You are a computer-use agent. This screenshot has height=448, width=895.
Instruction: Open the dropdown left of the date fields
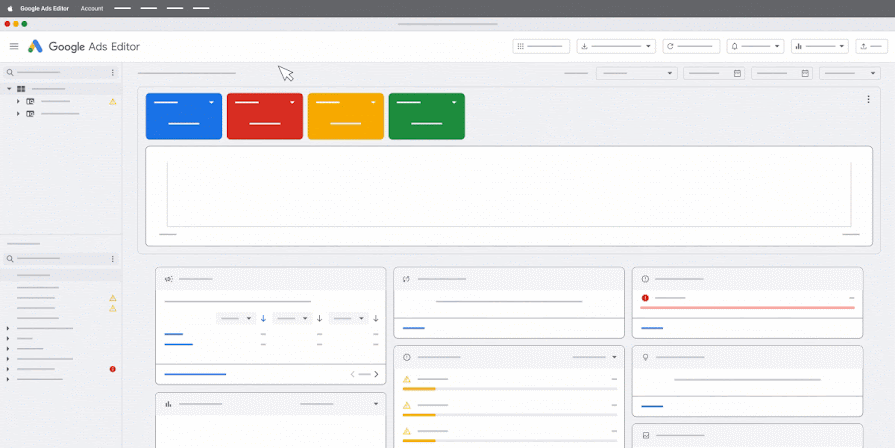(636, 73)
